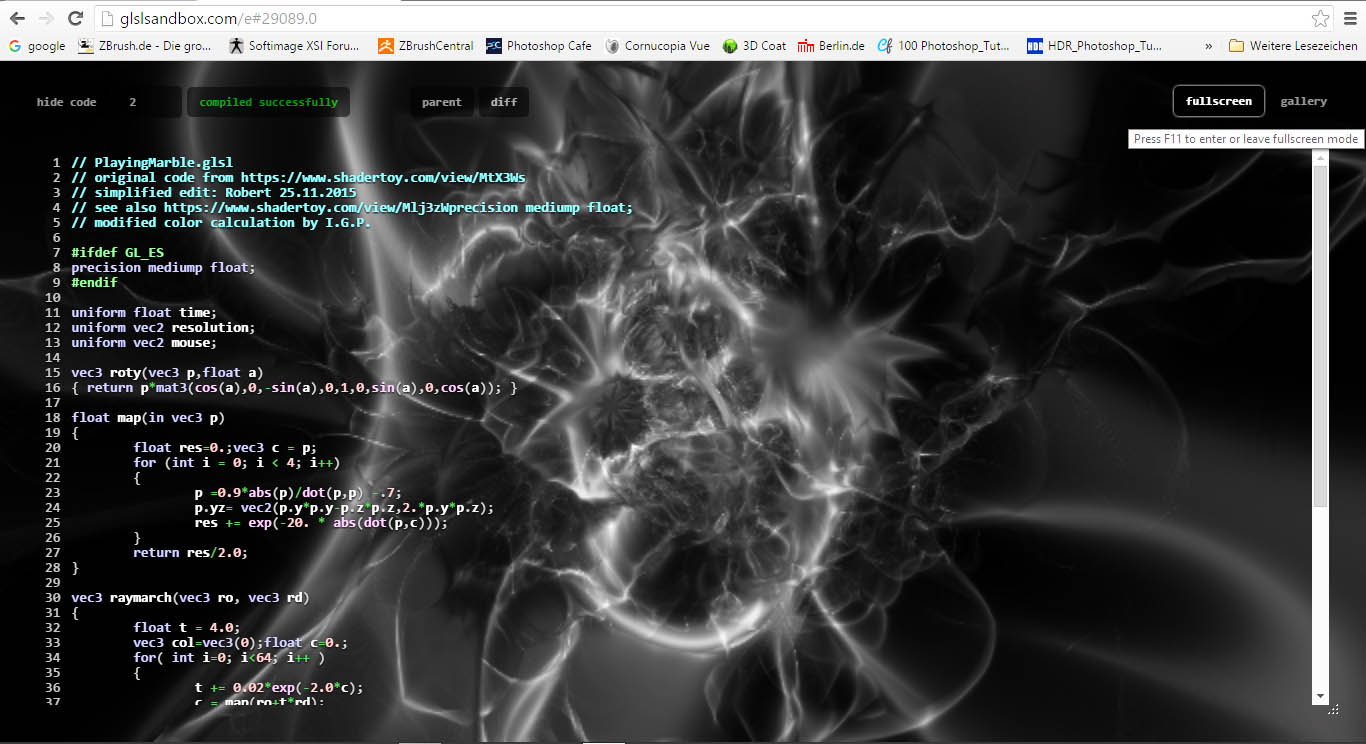
Task: Click text '// PlayingMarble.glsl'
Action: click(x=152, y=163)
